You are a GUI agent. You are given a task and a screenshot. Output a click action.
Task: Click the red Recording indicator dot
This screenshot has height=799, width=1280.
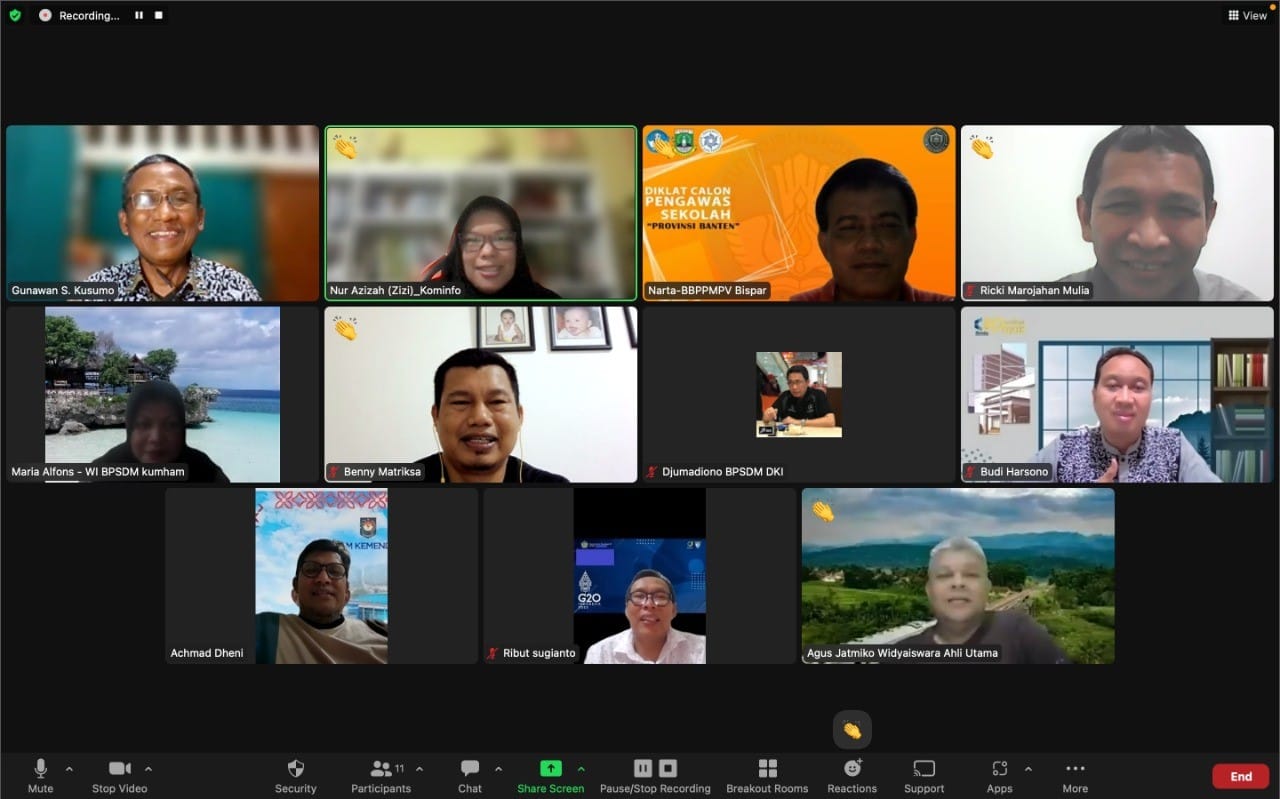tap(45, 15)
